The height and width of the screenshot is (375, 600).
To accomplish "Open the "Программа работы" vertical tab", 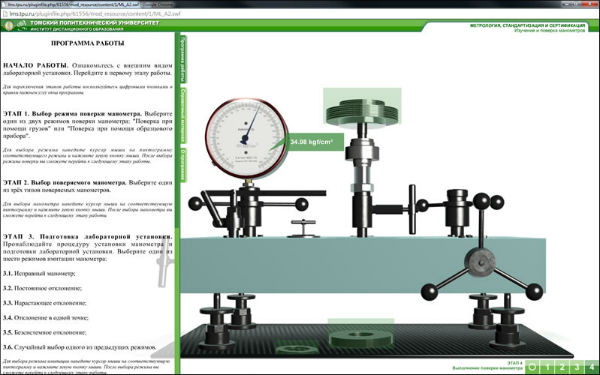I will pyautogui.click(x=183, y=59).
